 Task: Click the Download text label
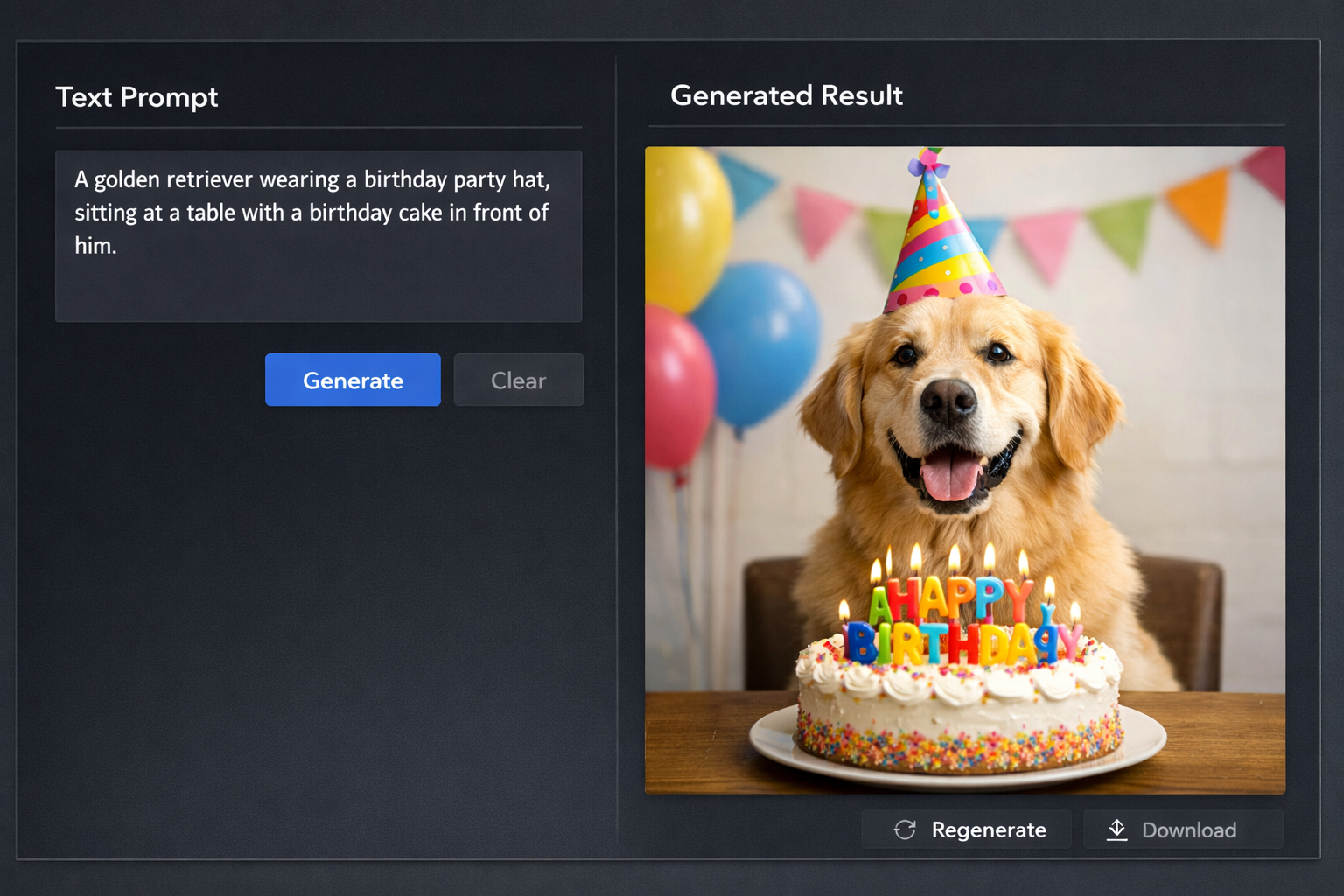pyautogui.click(x=1189, y=829)
